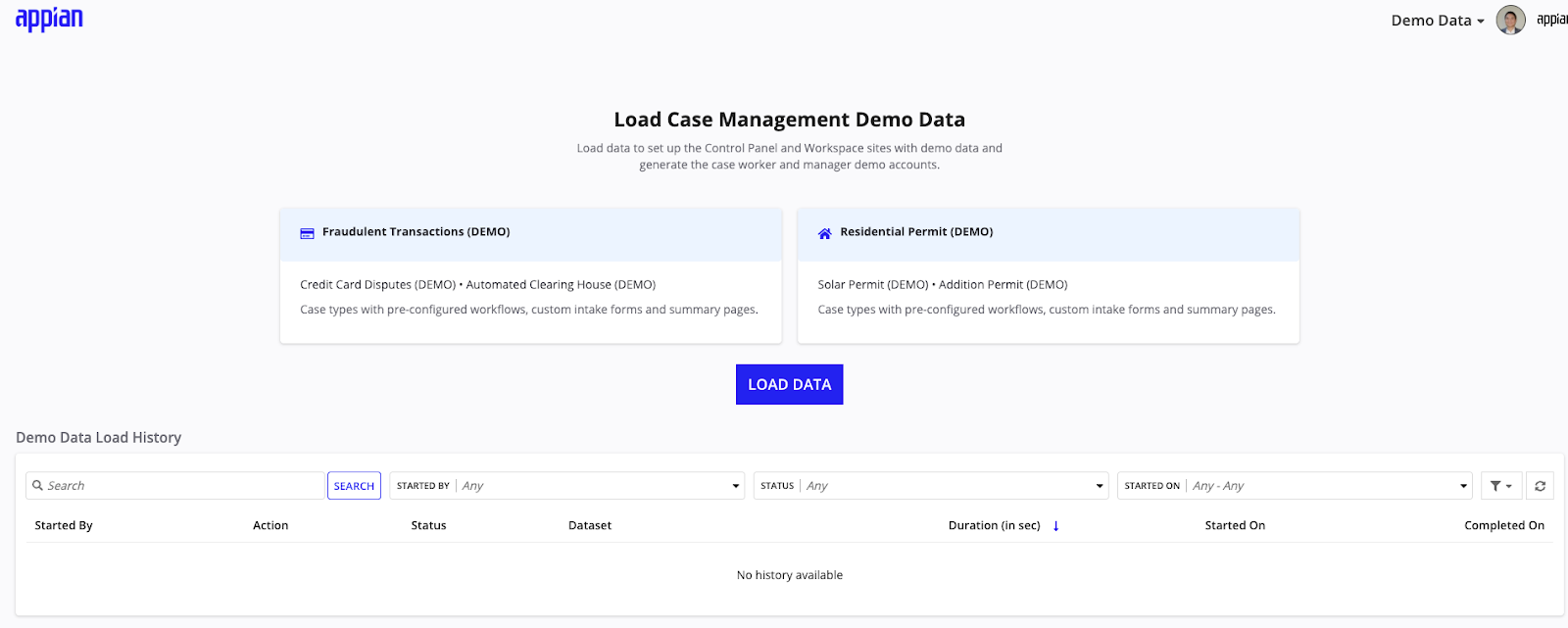
Task: Open the Demo Data dropdown menu
Action: pos(1438,21)
